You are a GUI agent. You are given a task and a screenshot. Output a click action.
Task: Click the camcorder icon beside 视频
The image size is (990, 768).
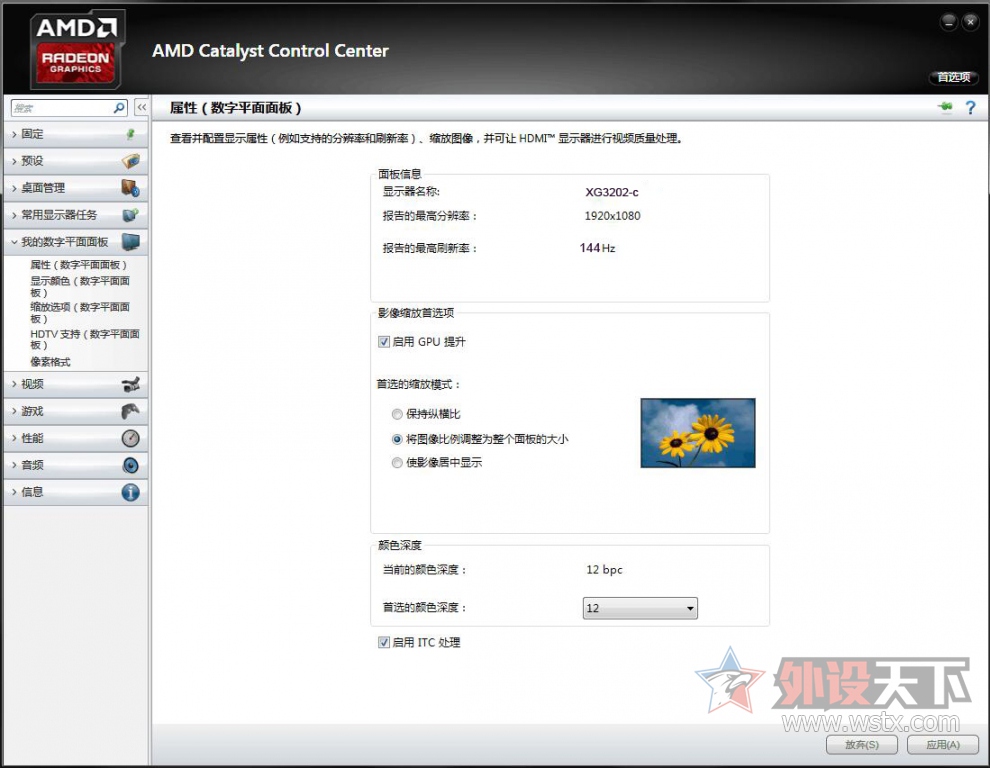131,384
